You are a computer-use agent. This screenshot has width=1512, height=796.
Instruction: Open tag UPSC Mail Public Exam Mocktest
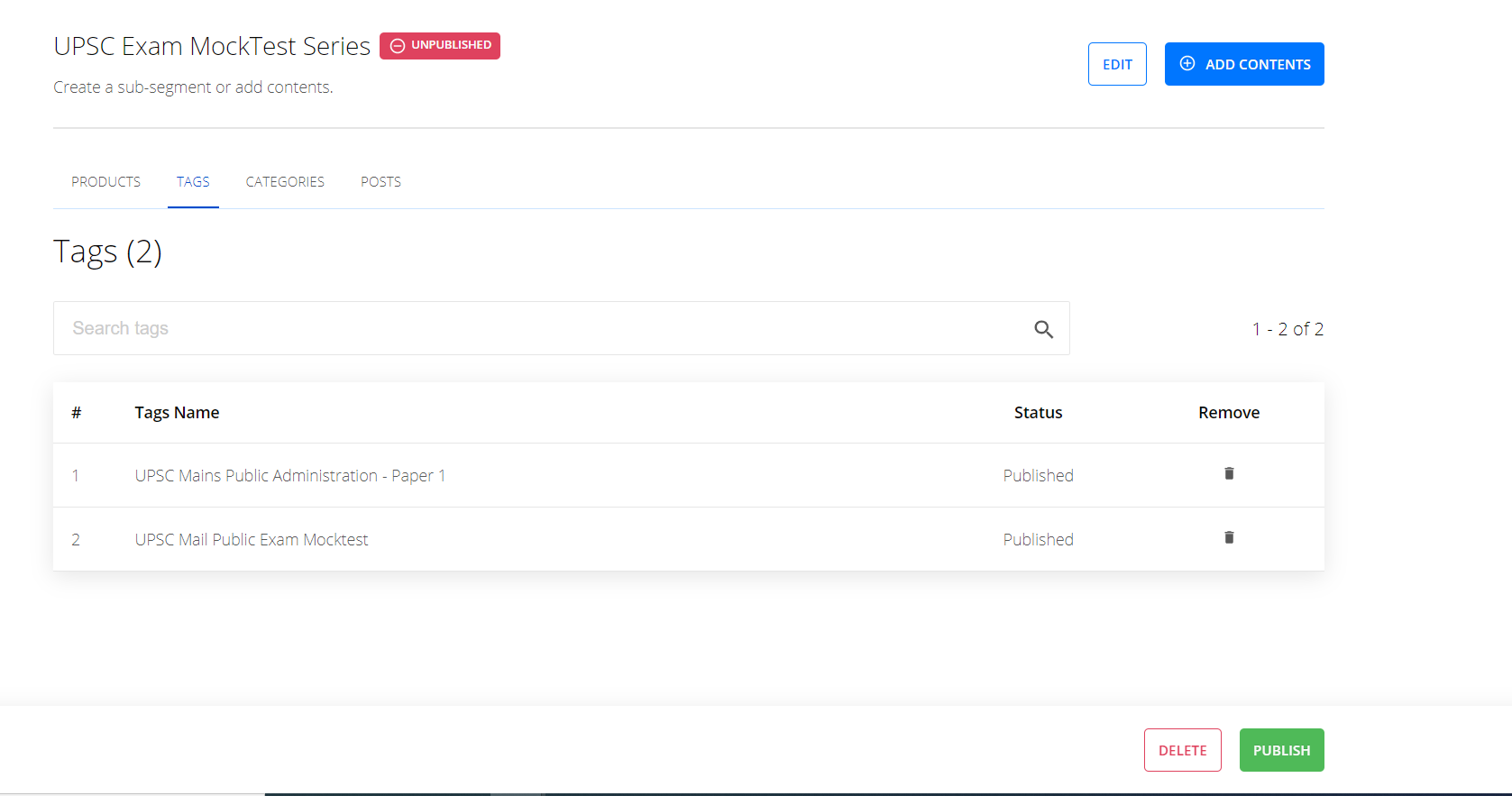(252, 539)
